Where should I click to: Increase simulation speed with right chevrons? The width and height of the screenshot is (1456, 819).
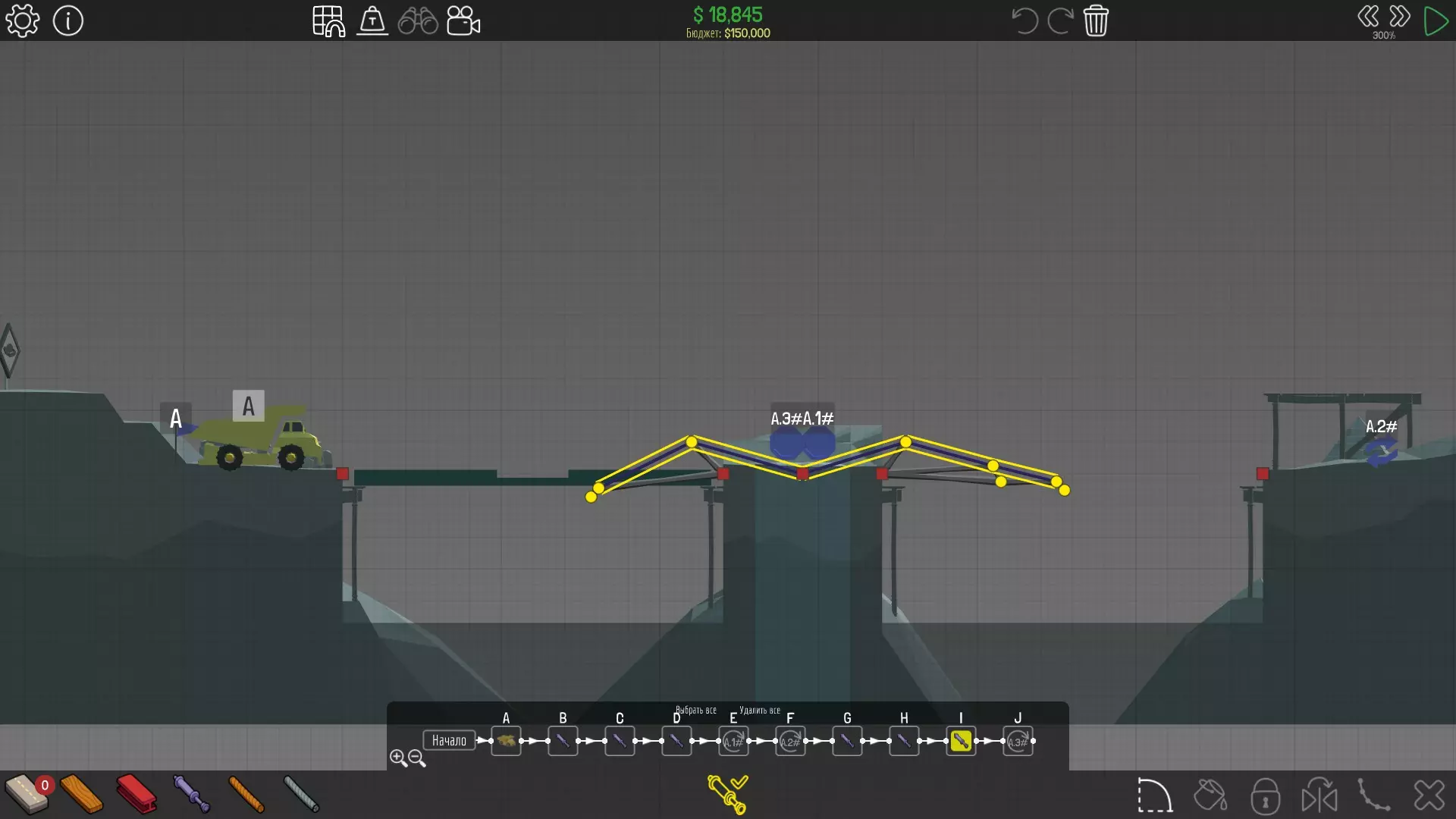pyautogui.click(x=1400, y=17)
